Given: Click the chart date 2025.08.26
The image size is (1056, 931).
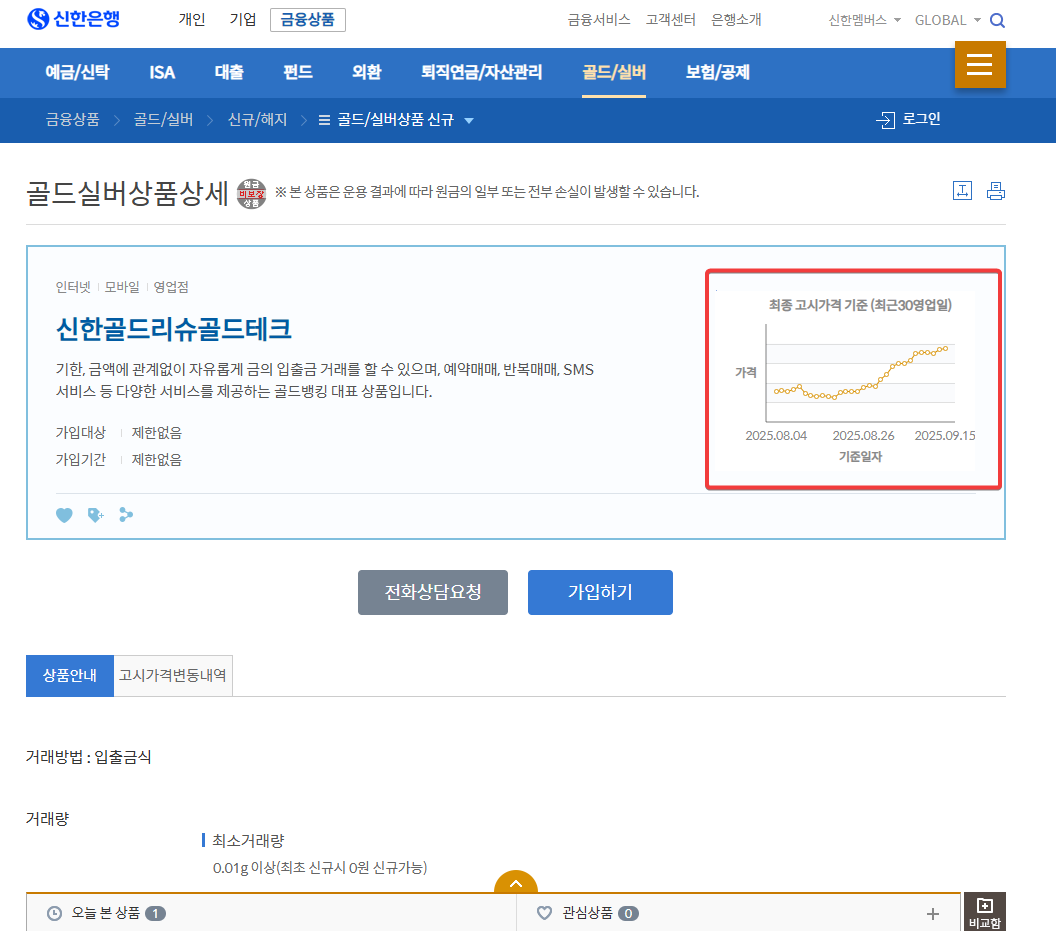Looking at the screenshot, I should tap(863, 436).
